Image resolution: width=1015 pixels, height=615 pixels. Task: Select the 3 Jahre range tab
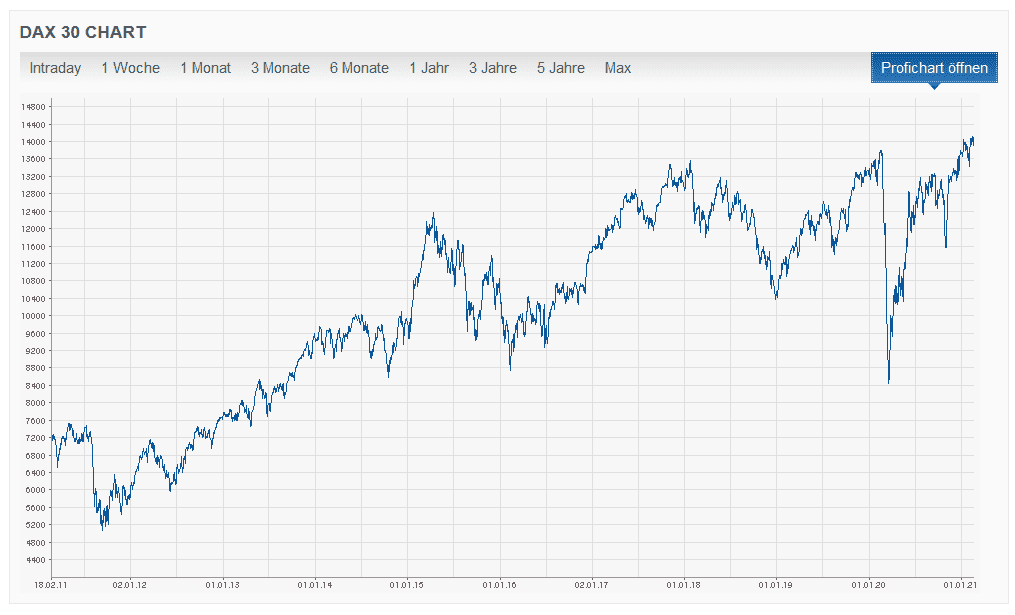coord(493,68)
